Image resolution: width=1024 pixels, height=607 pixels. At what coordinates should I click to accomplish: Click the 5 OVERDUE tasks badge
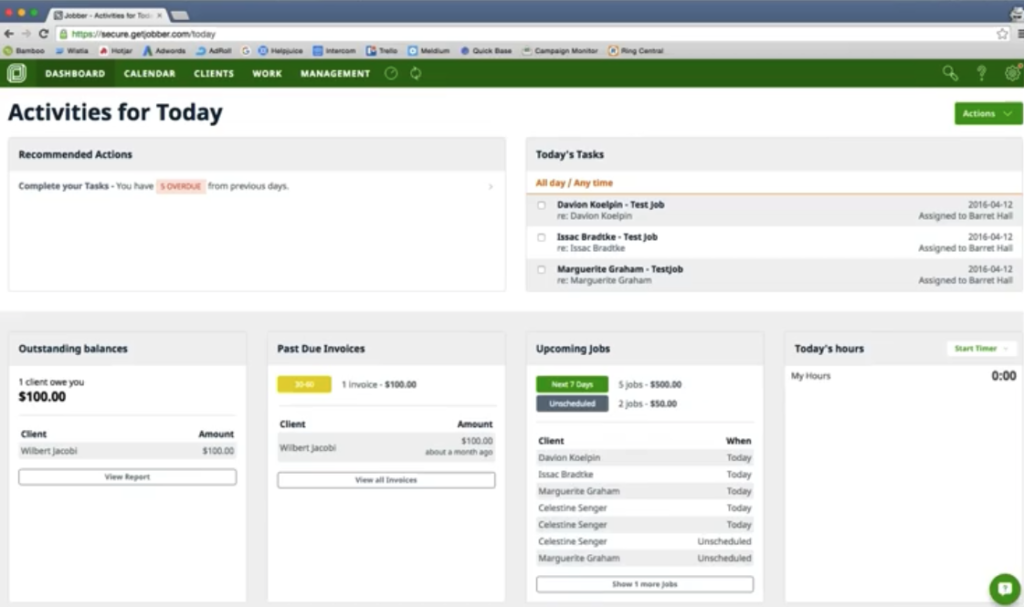pyautogui.click(x=181, y=186)
